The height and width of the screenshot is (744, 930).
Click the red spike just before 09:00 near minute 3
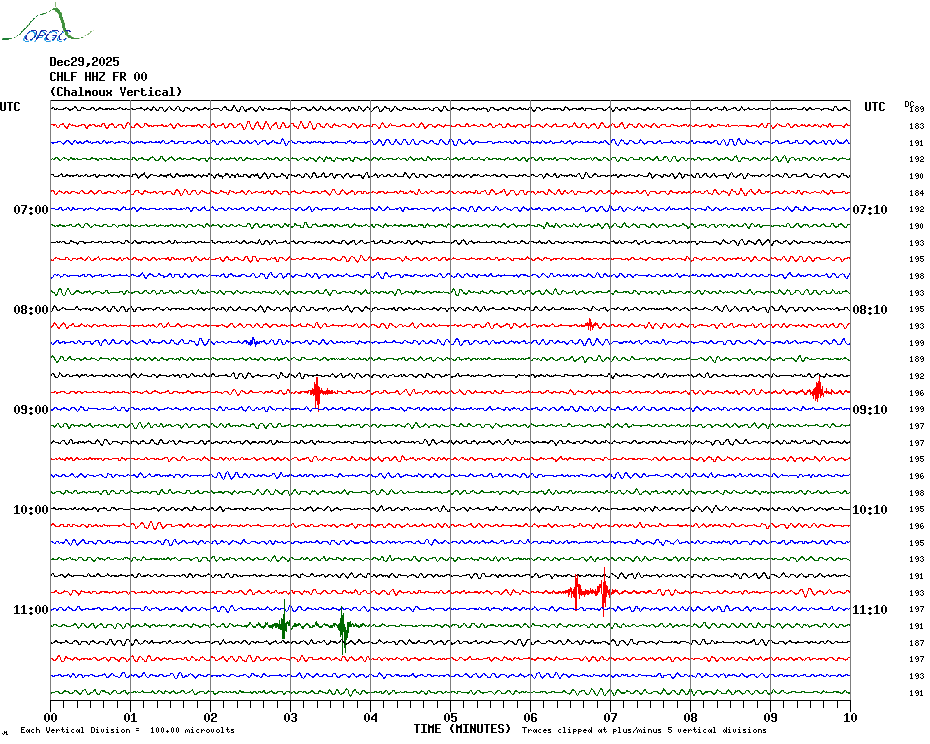click(317, 392)
